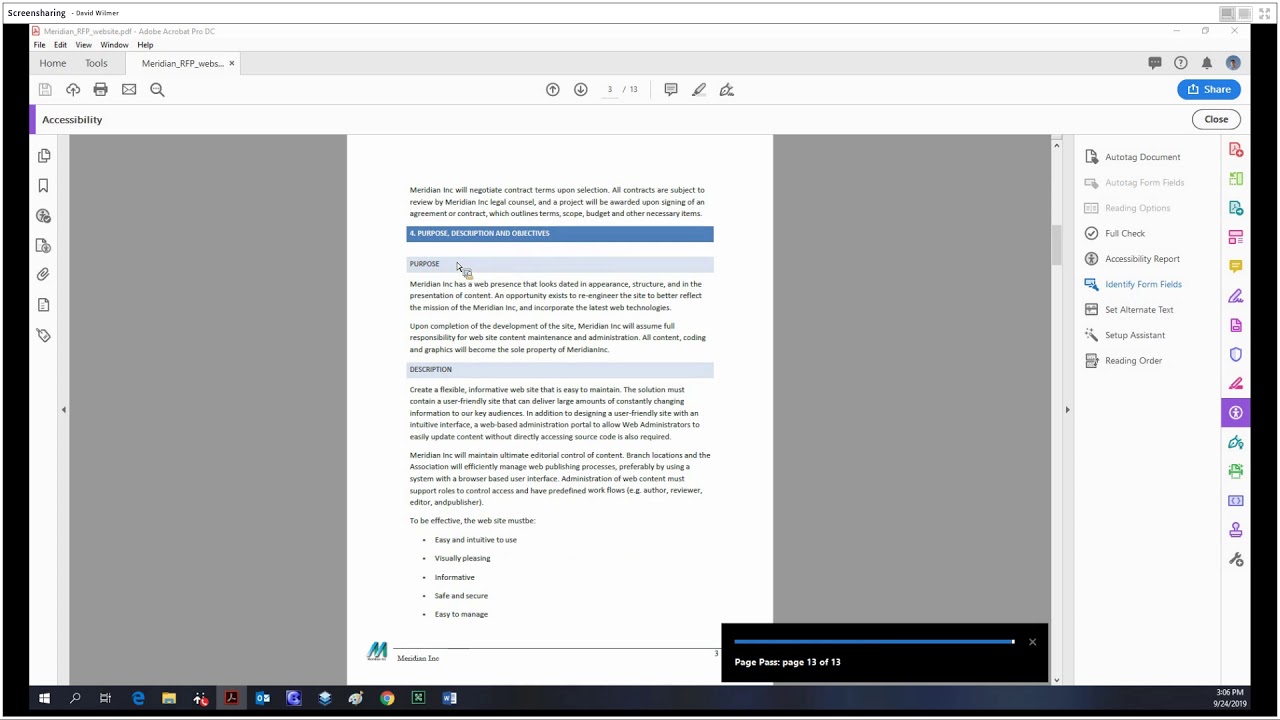Screen dimensions: 1280x720
Task: Dismiss the Page Pass progress popup
Action: click(x=1032, y=642)
